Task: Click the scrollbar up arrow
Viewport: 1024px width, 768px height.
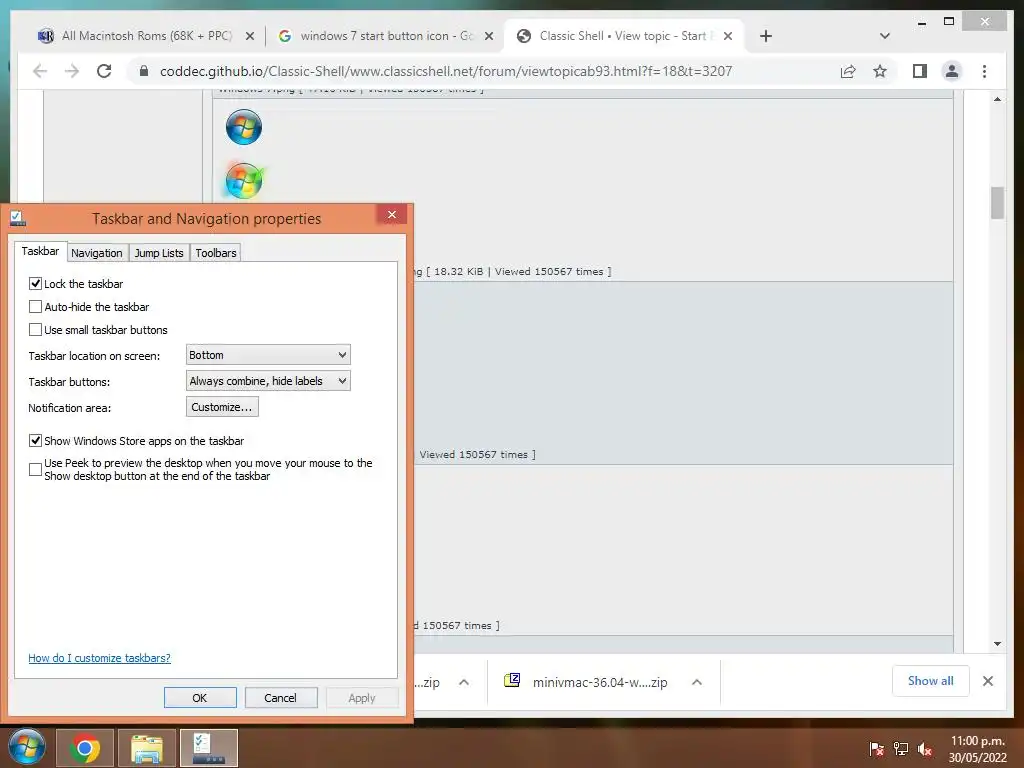Action: pyautogui.click(x=997, y=99)
